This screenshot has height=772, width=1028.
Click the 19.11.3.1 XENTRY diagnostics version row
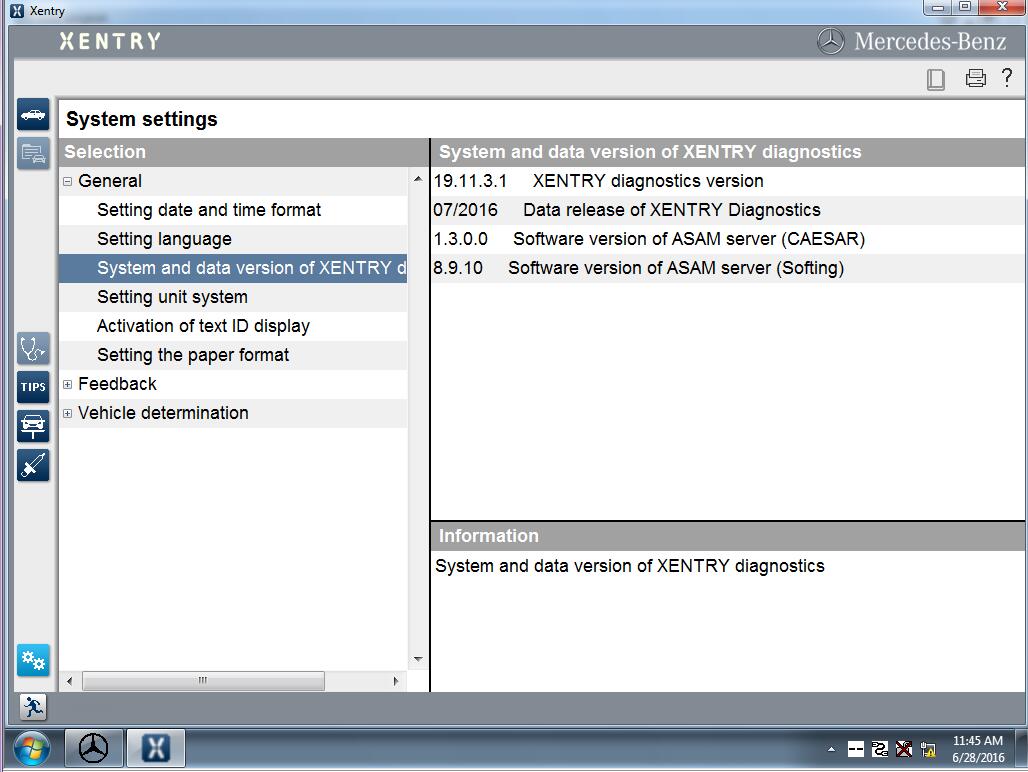[x=728, y=181]
